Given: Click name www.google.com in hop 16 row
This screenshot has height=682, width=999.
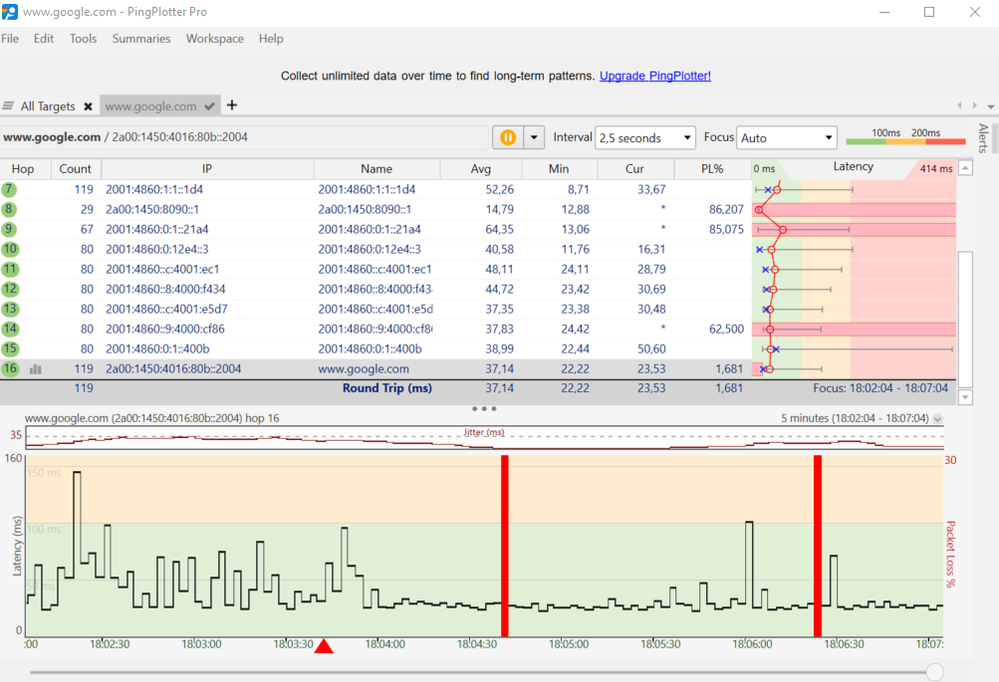Looking at the screenshot, I should click(x=364, y=369).
